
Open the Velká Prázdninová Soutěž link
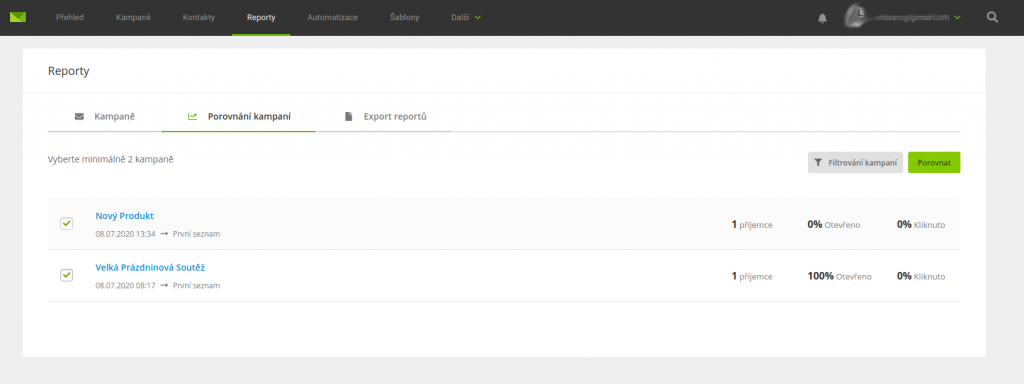point(150,268)
